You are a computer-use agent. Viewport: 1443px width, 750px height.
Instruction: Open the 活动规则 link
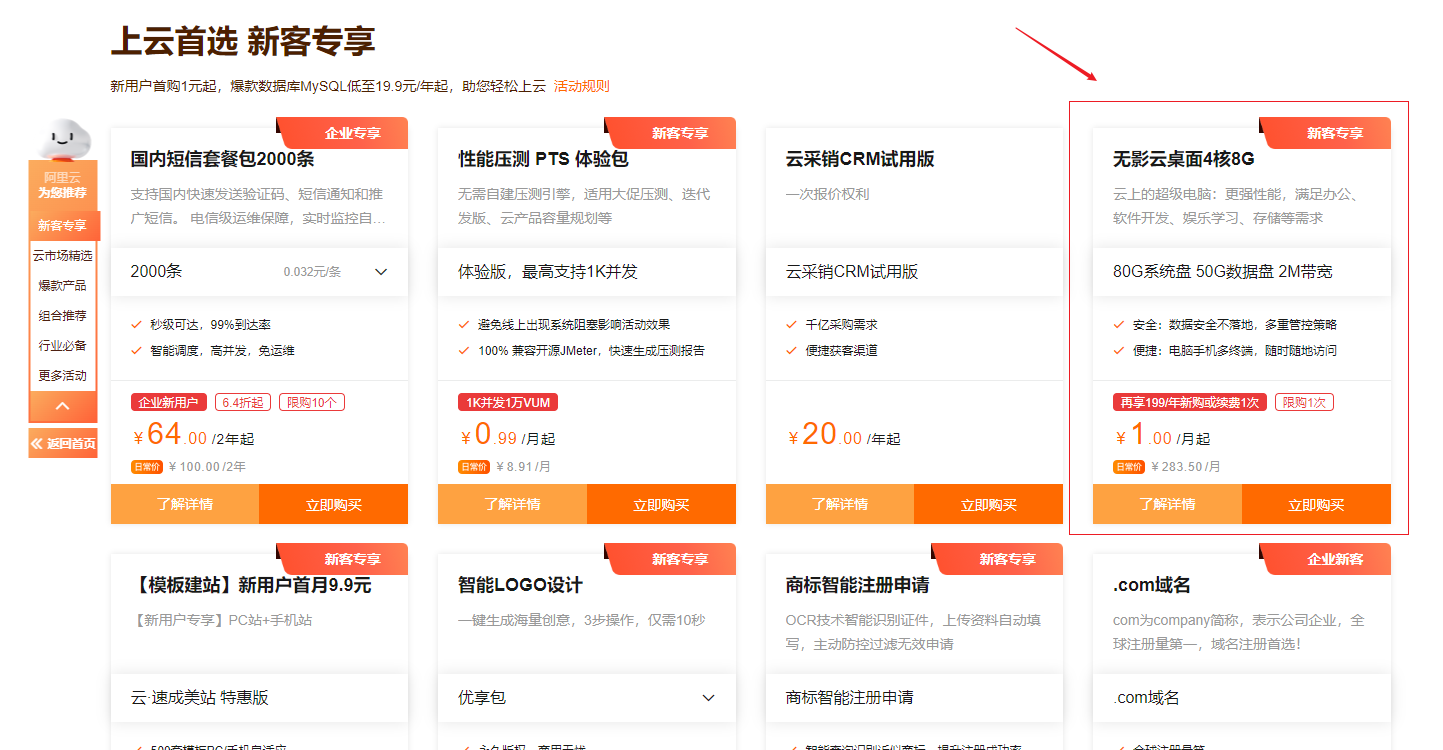581,86
